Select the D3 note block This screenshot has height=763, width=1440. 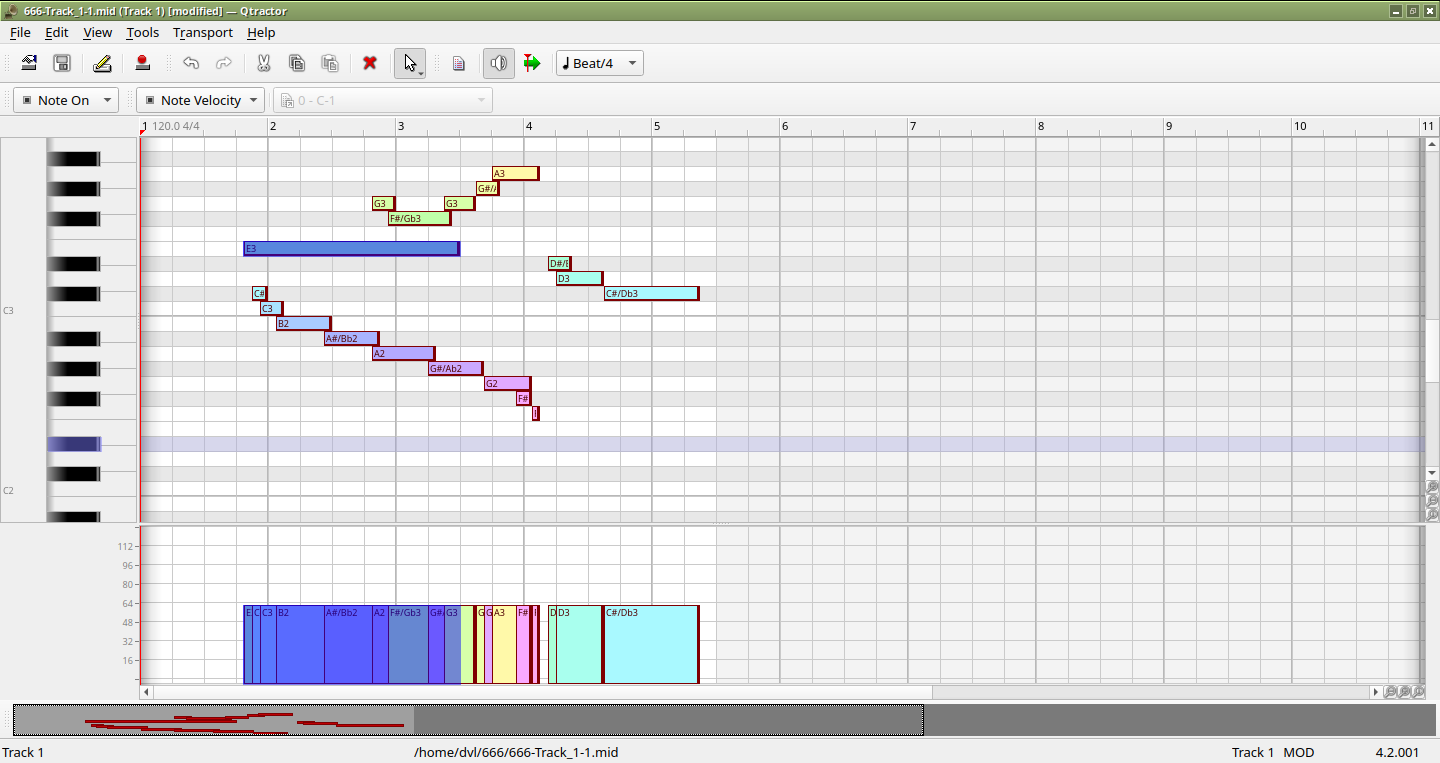click(580, 278)
